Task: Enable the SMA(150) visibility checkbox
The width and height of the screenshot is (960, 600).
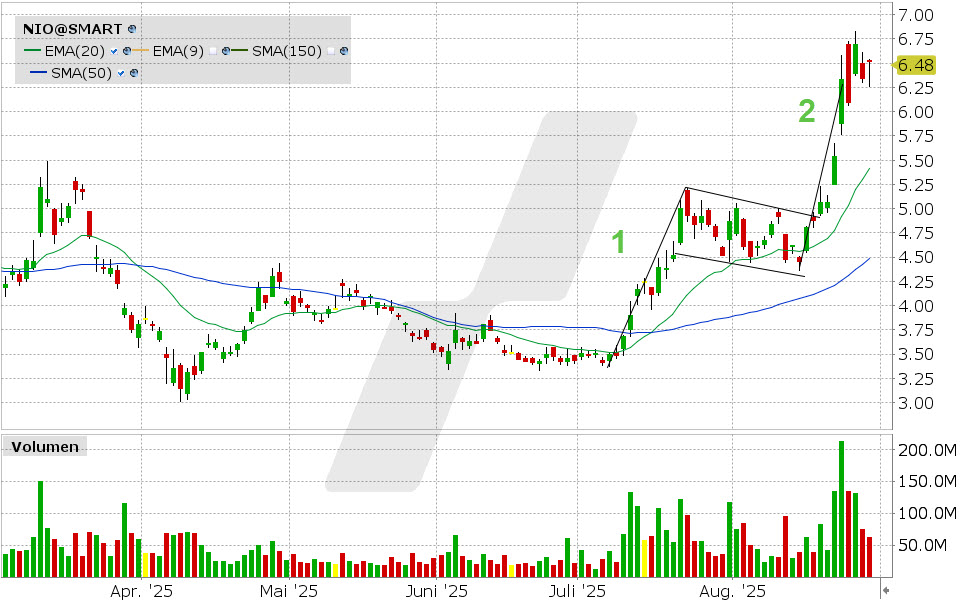Action: tap(331, 51)
